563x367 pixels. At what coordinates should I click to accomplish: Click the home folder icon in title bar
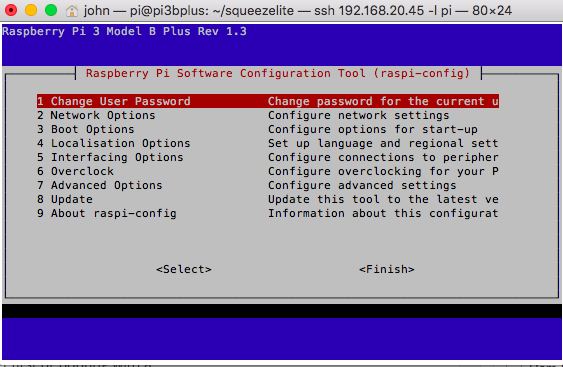(72, 11)
